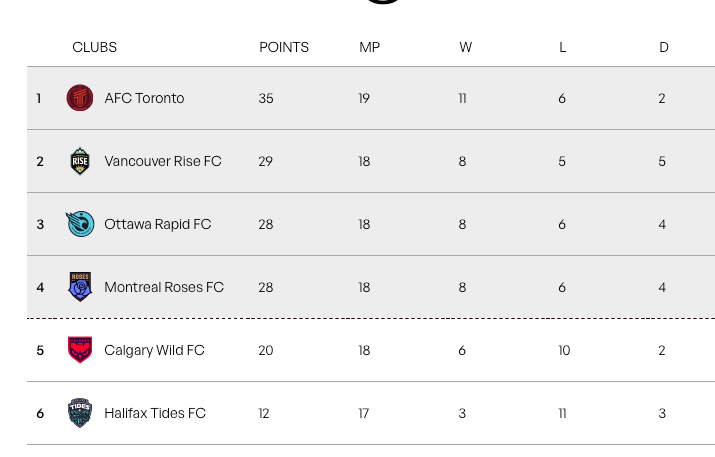The height and width of the screenshot is (457, 715).
Task: Click AFC Toronto's 35 points value
Action: point(266,98)
